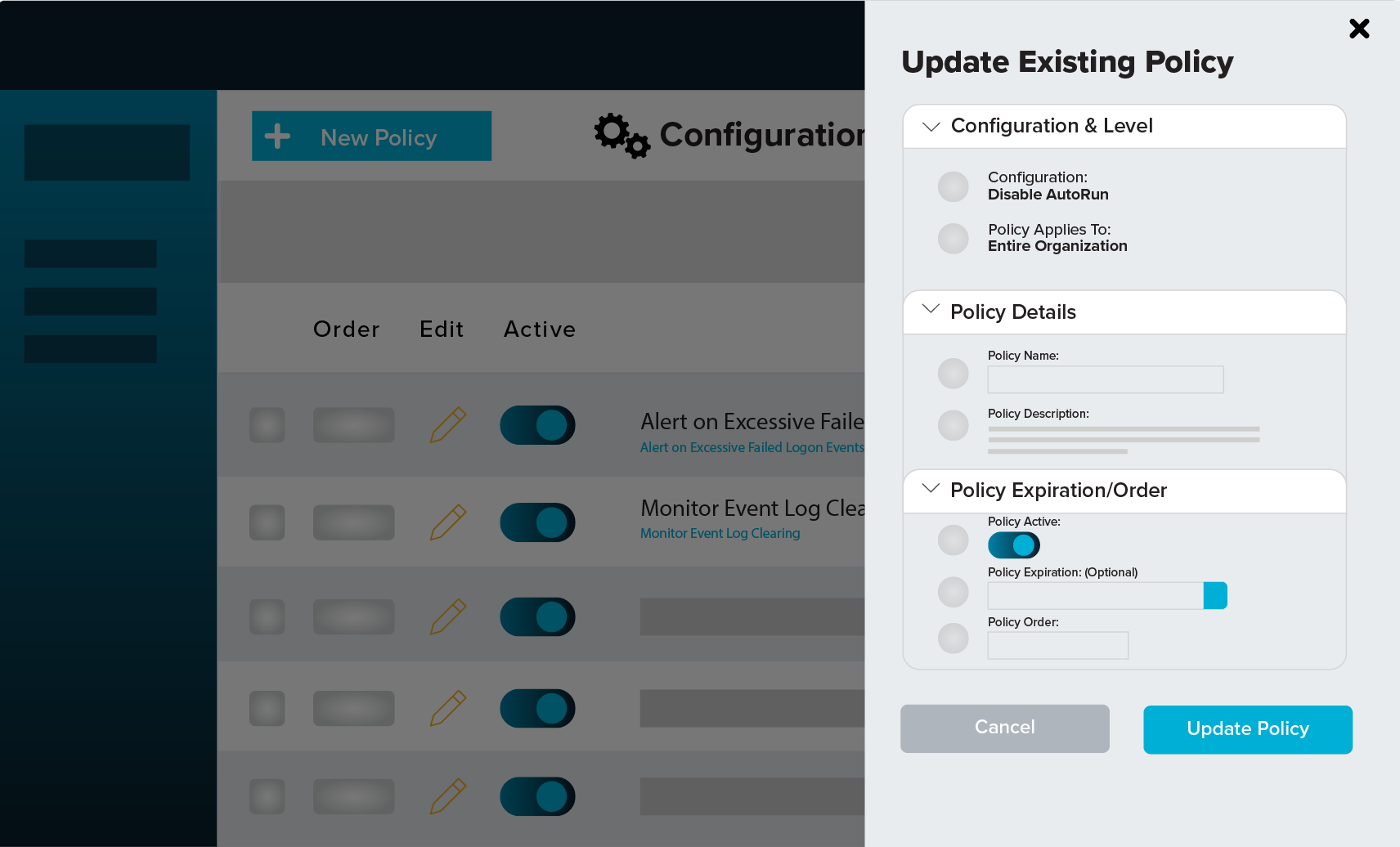Open the Monitor Event Log Clearing link
The image size is (1400, 847).
pyautogui.click(x=720, y=533)
